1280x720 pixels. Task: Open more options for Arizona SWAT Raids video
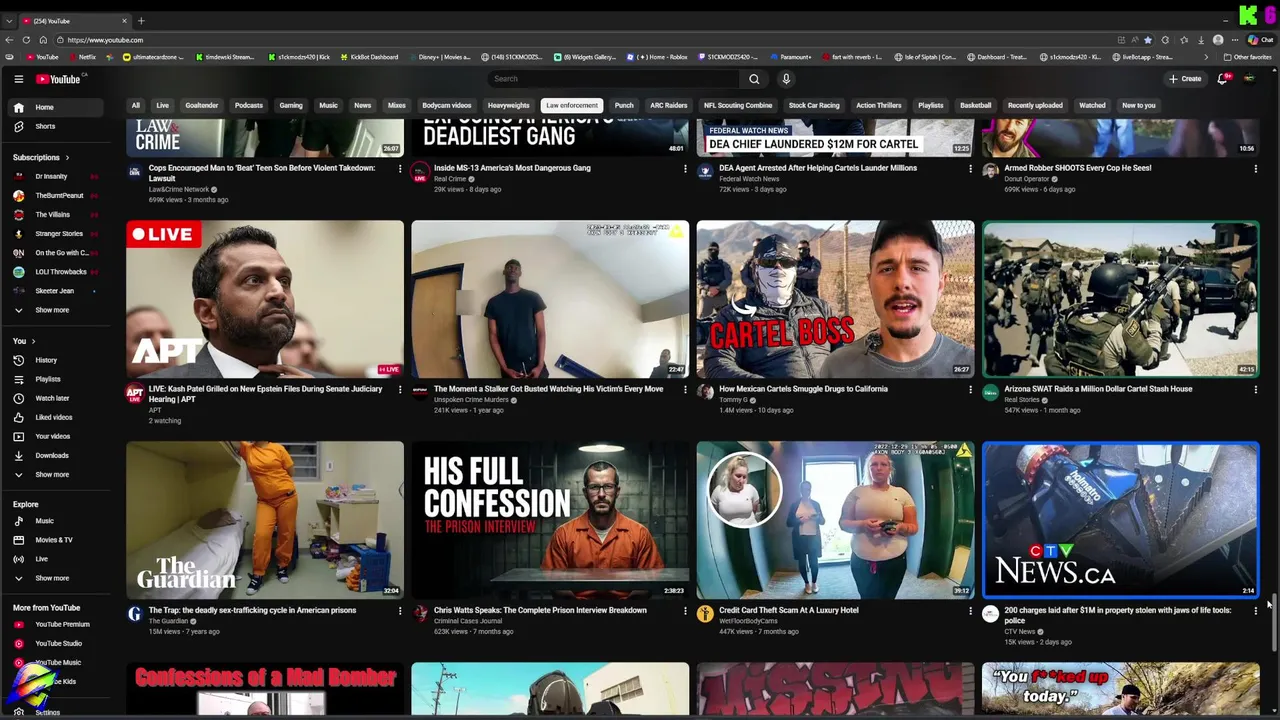point(1255,390)
